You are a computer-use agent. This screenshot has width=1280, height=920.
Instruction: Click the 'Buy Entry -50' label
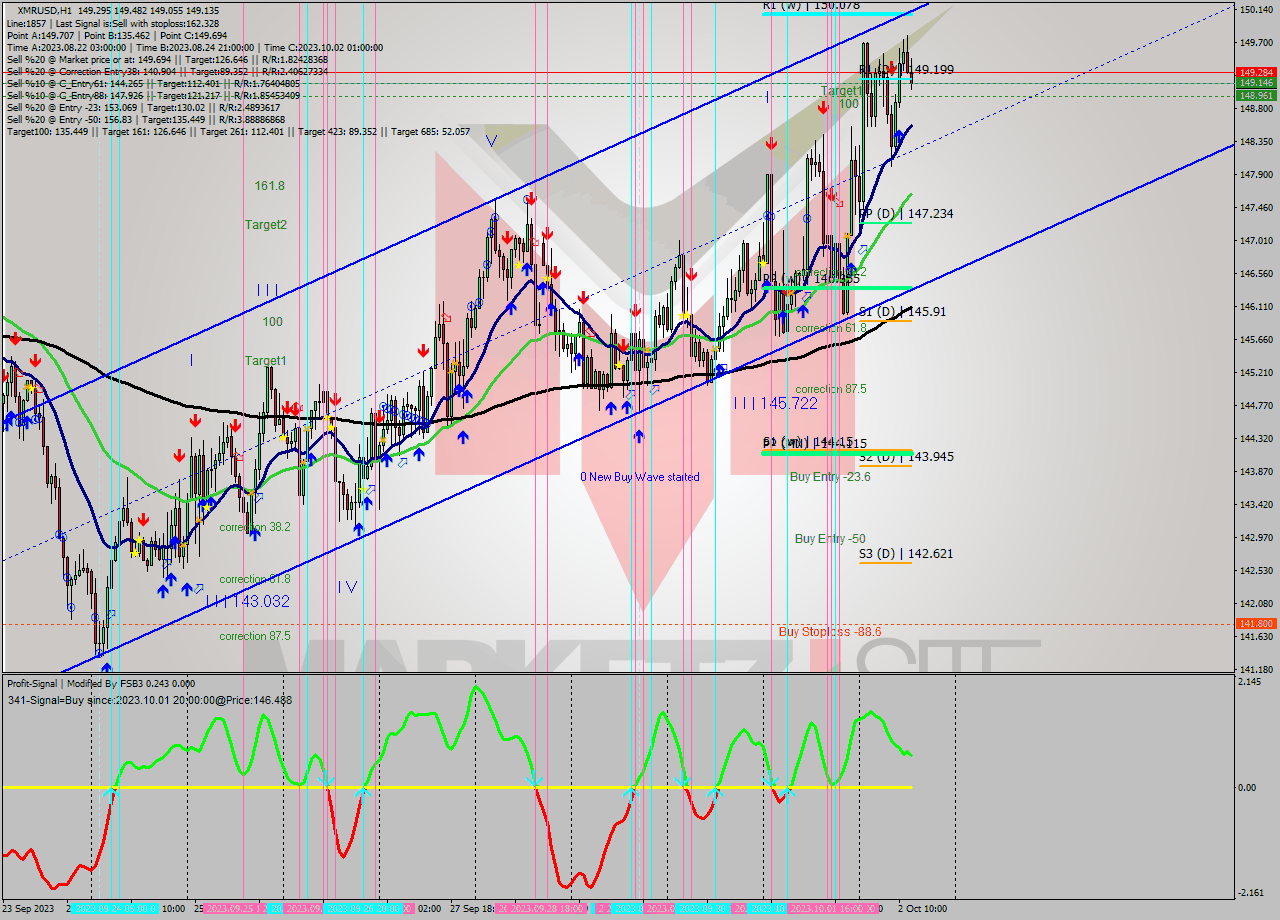[830, 538]
